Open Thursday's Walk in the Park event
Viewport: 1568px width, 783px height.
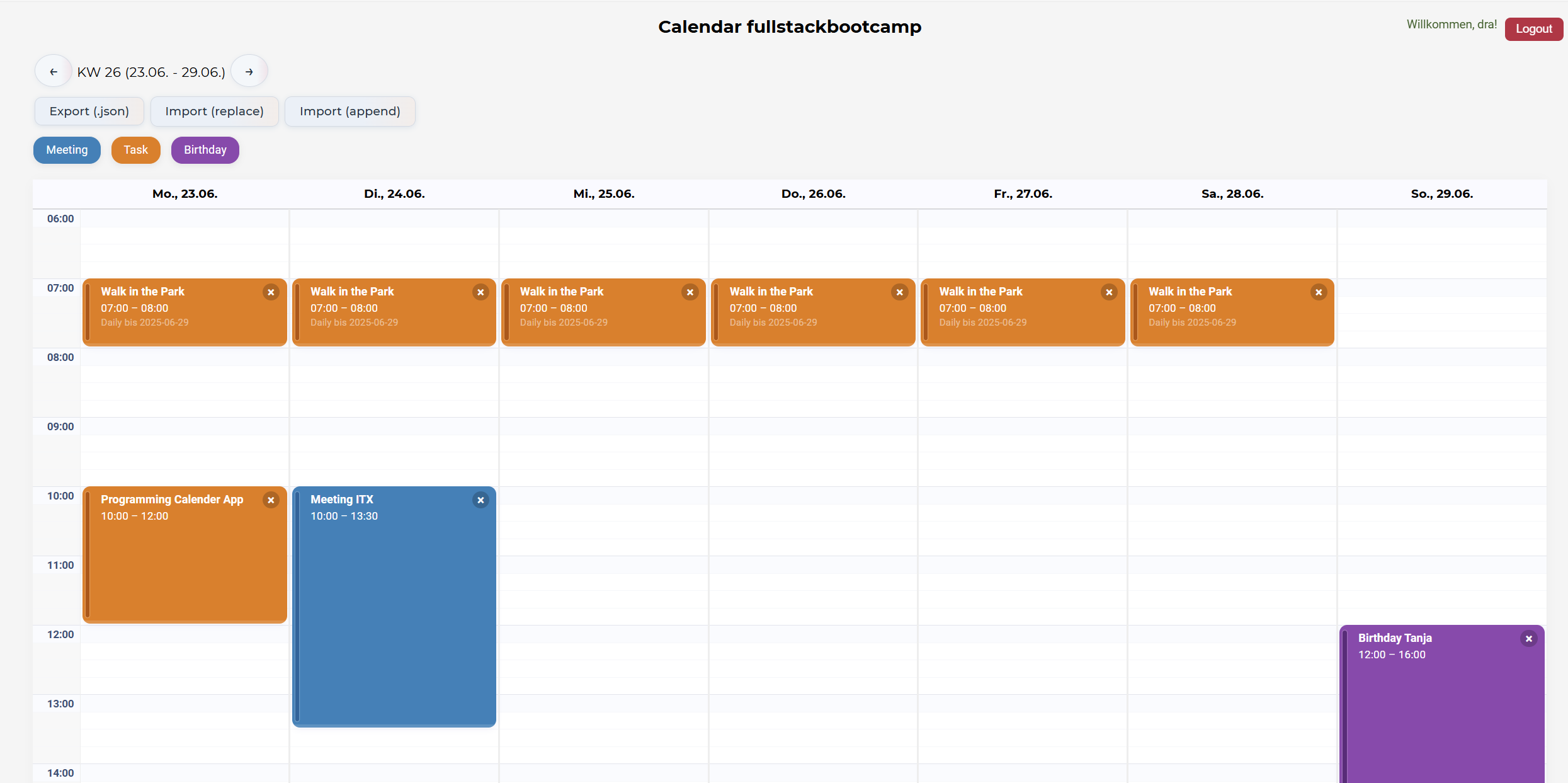click(813, 312)
